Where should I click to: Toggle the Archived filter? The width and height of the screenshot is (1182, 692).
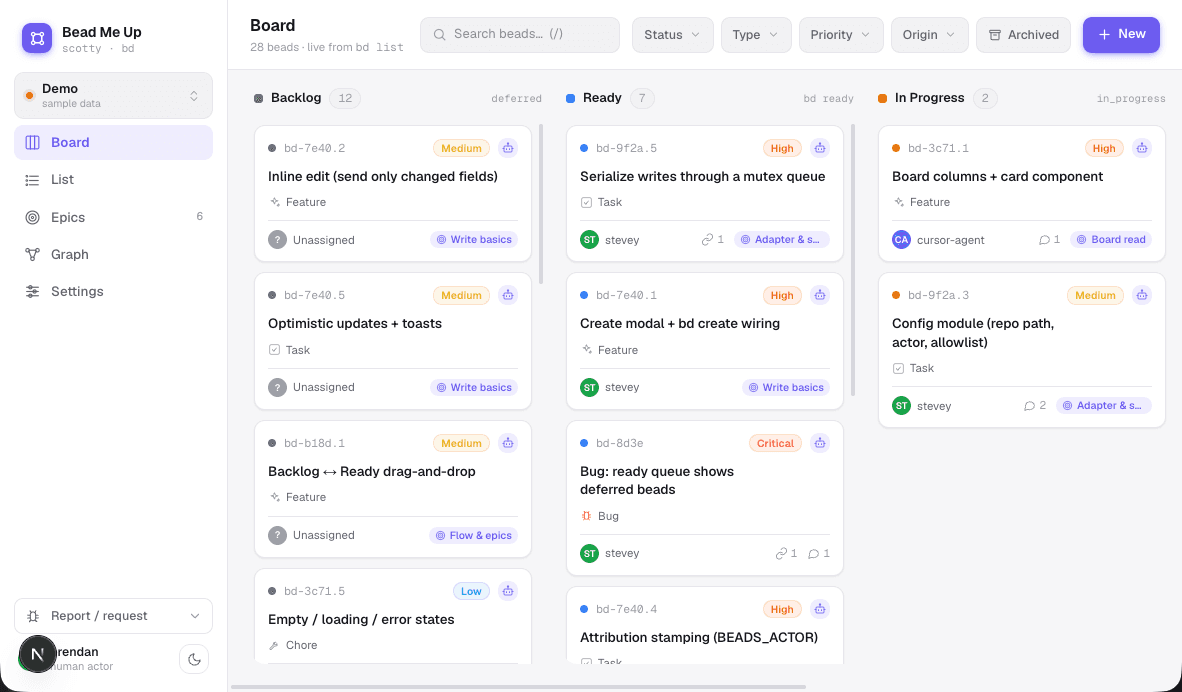[x=1023, y=35]
